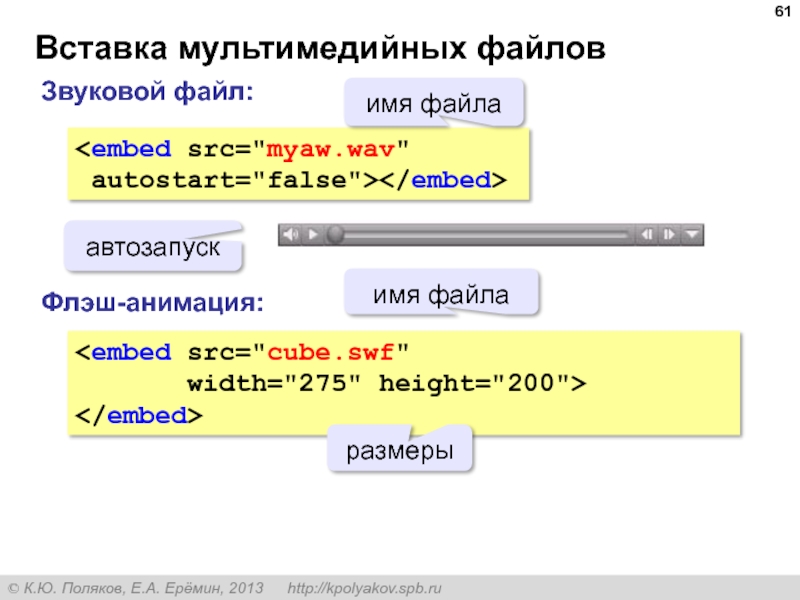Click 'имя файла' callout above myaw.wav
Viewport: 800px width, 600px height.
tap(434, 104)
